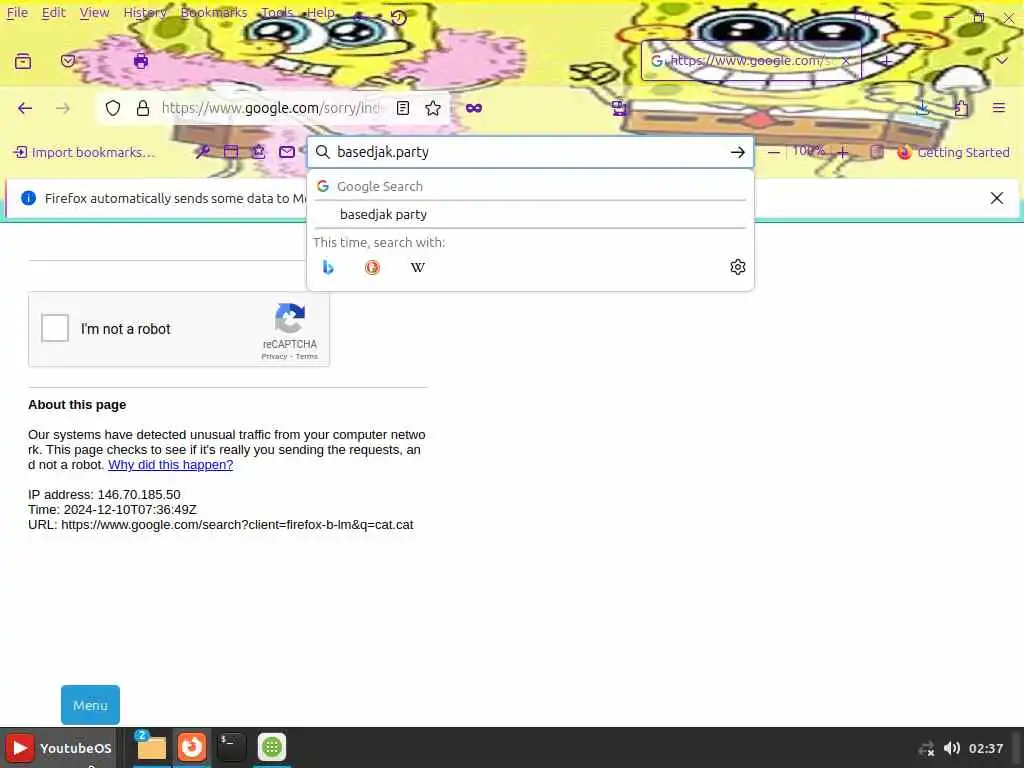
Task: Submit search with the go arrow
Action: point(738,152)
